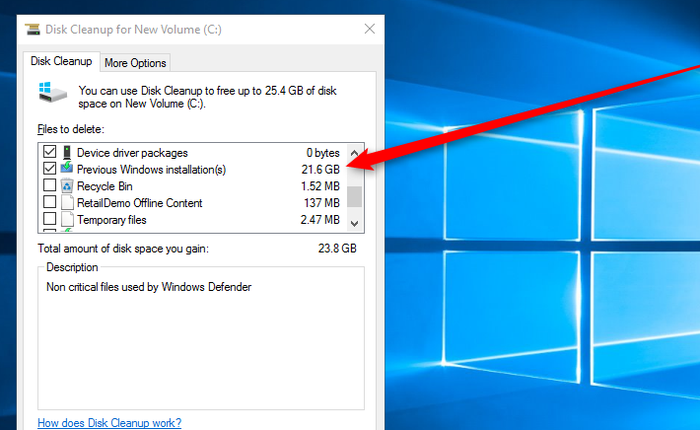Uncheck the Device driver packages checkbox
The image size is (700, 430).
point(50,152)
